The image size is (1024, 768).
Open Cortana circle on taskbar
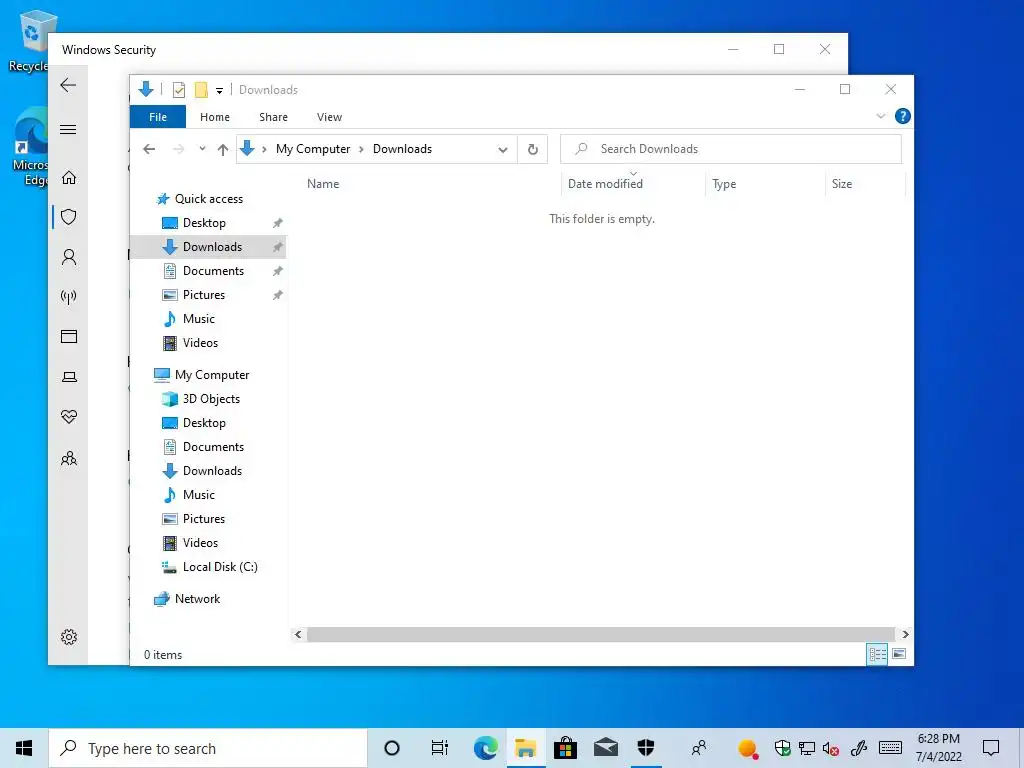[392, 748]
